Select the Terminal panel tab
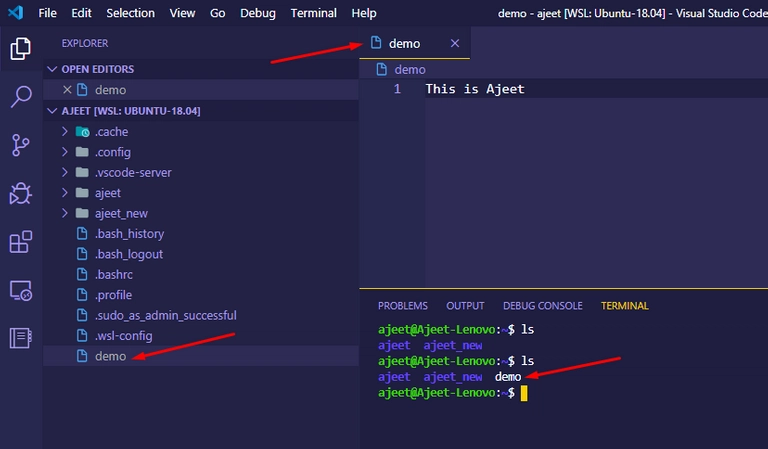 [x=624, y=306]
